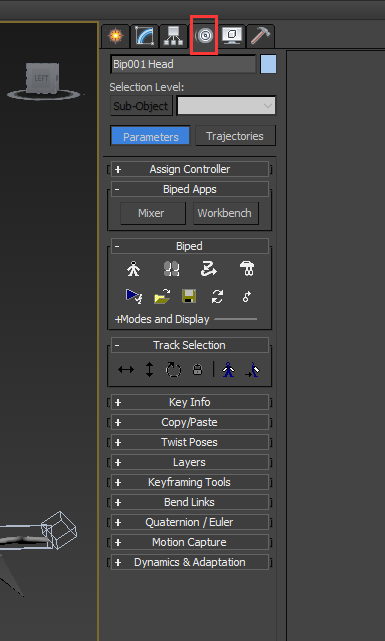This screenshot has height=641, width=385.
Task: Toggle Footstep Mode icon
Action: [172, 269]
